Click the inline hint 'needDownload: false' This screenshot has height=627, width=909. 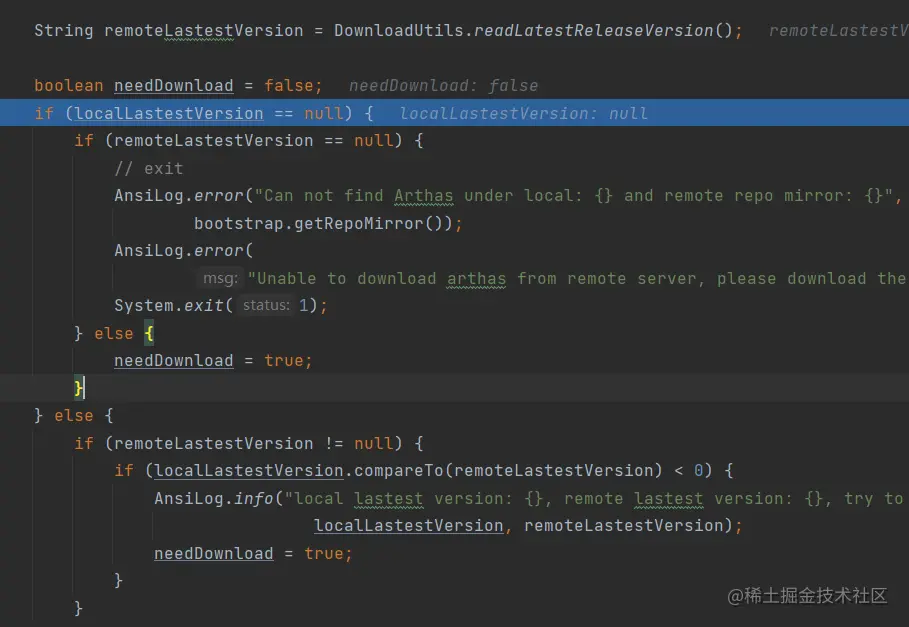(x=443, y=86)
